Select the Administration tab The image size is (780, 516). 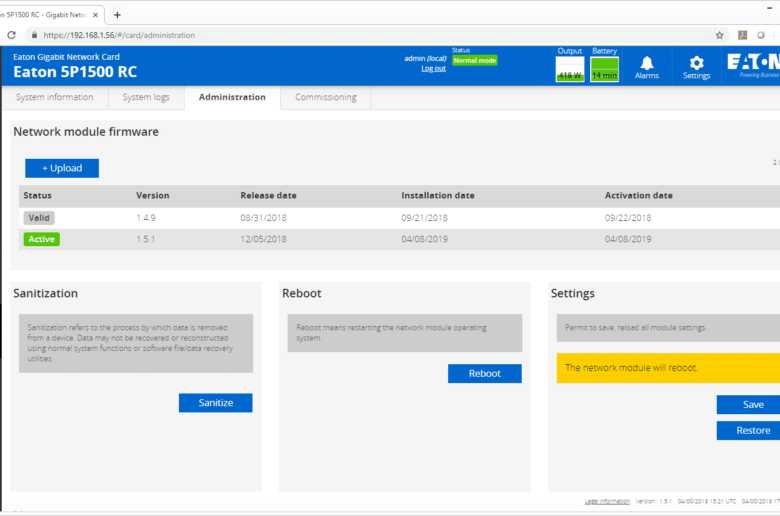pyautogui.click(x=232, y=97)
